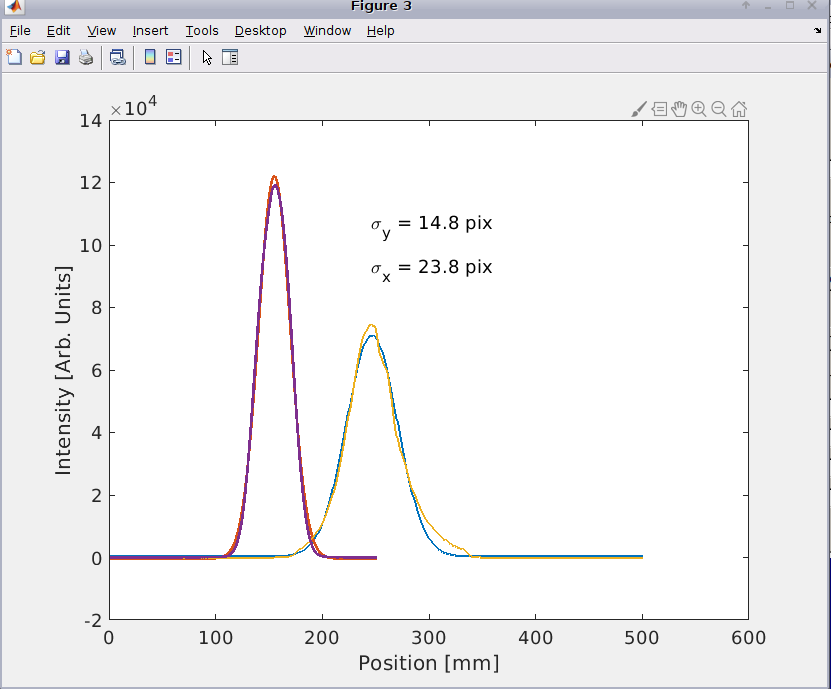The height and width of the screenshot is (689, 831).
Task: Toggle the Edit Plot arrow tool
Action: click(x=207, y=57)
